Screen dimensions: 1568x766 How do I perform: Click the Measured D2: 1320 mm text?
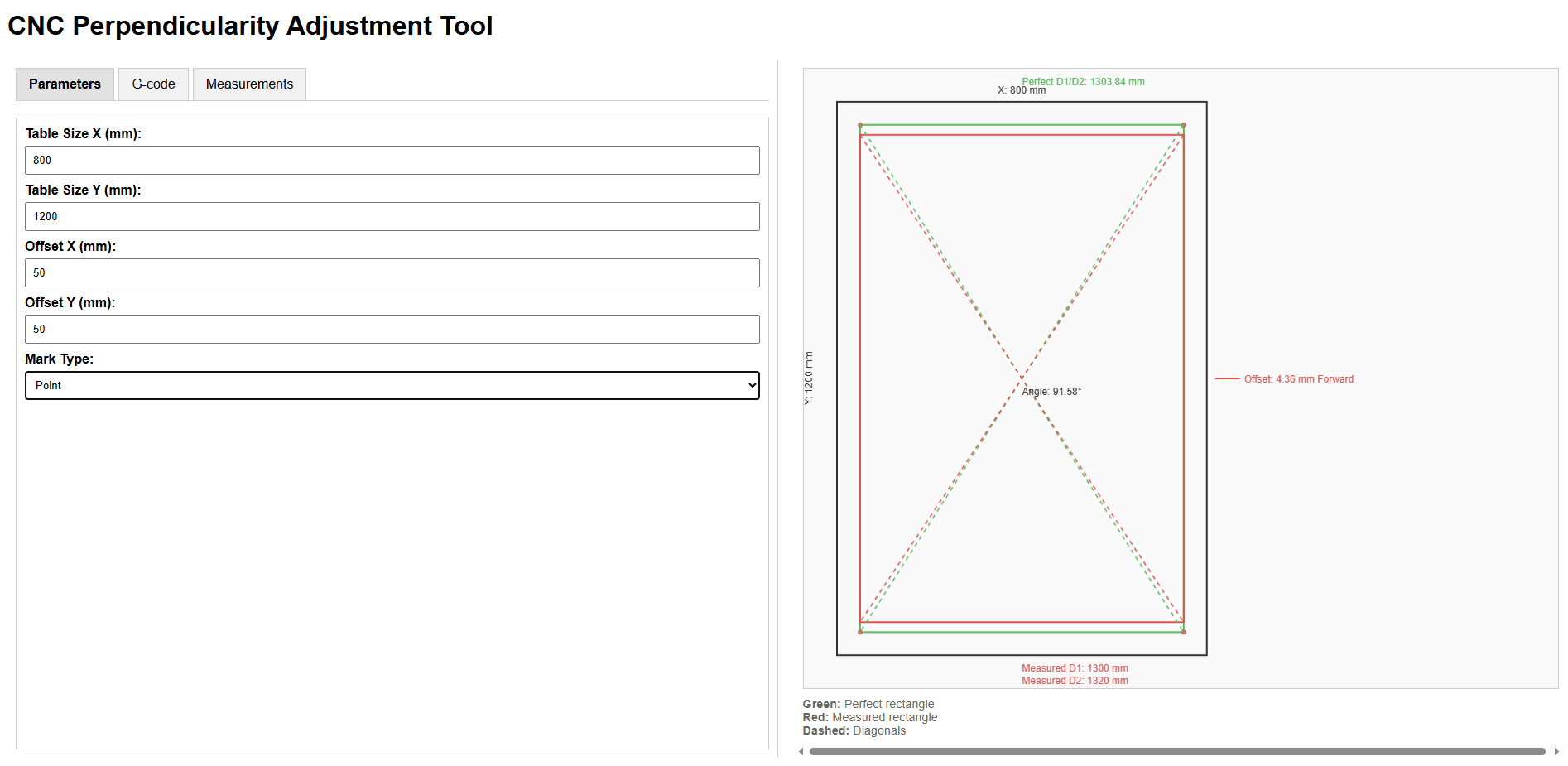point(1075,681)
